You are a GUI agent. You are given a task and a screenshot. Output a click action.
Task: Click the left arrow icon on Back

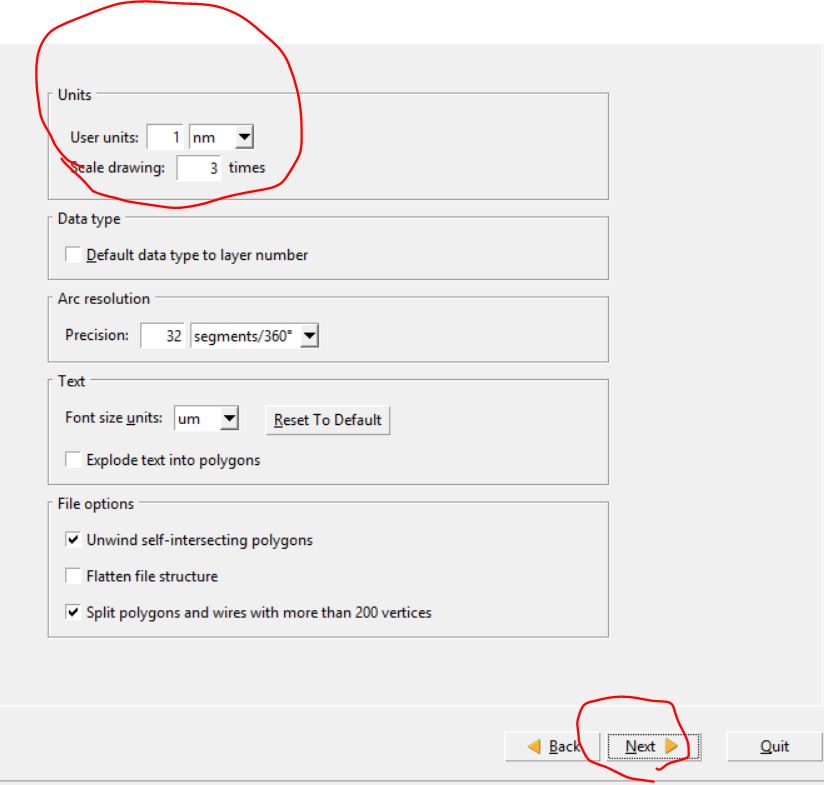coord(534,746)
